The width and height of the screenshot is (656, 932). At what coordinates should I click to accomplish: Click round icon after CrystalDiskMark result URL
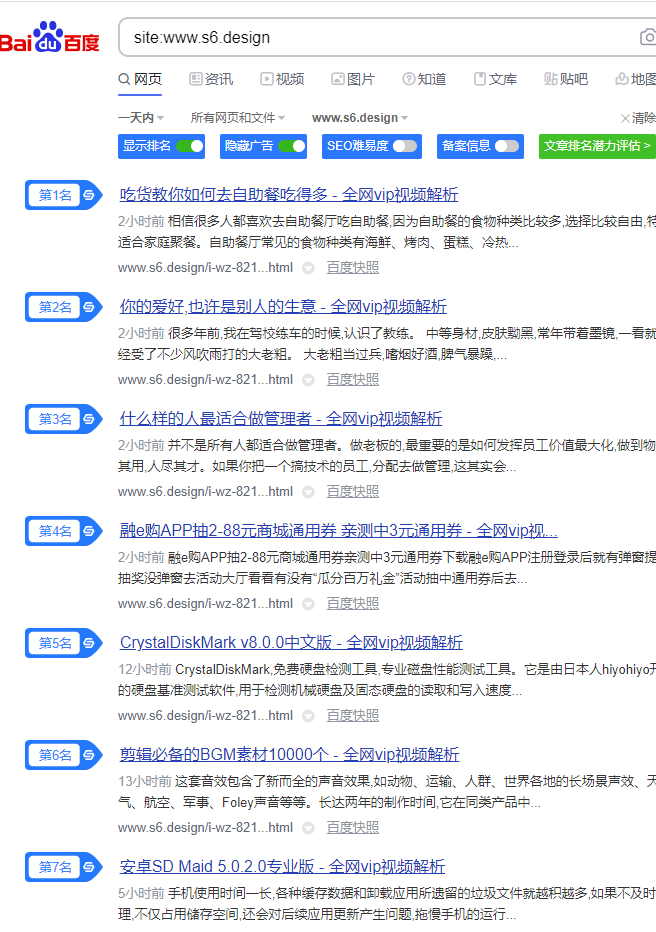coord(308,717)
